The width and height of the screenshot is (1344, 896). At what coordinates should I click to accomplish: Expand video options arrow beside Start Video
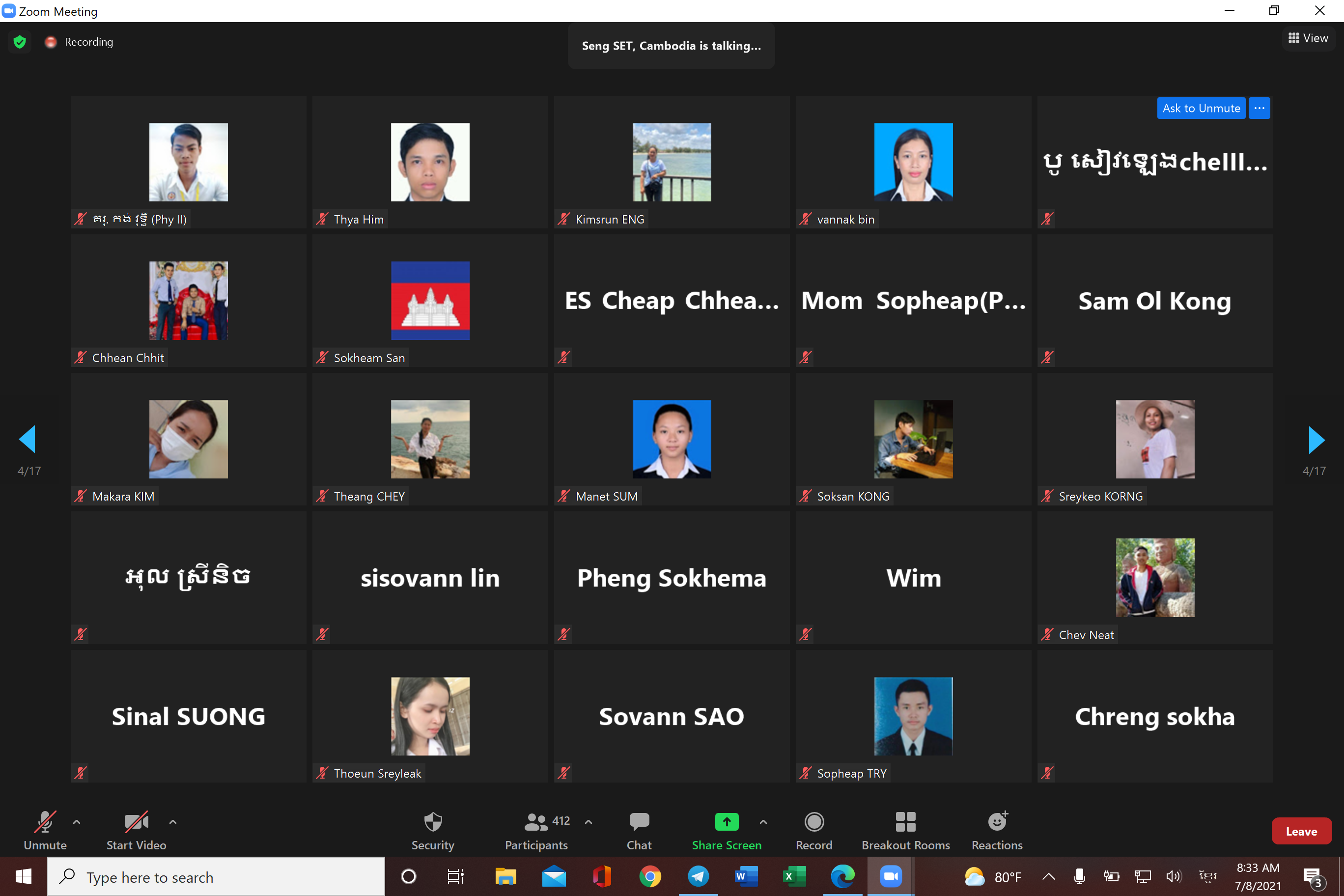(x=172, y=822)
